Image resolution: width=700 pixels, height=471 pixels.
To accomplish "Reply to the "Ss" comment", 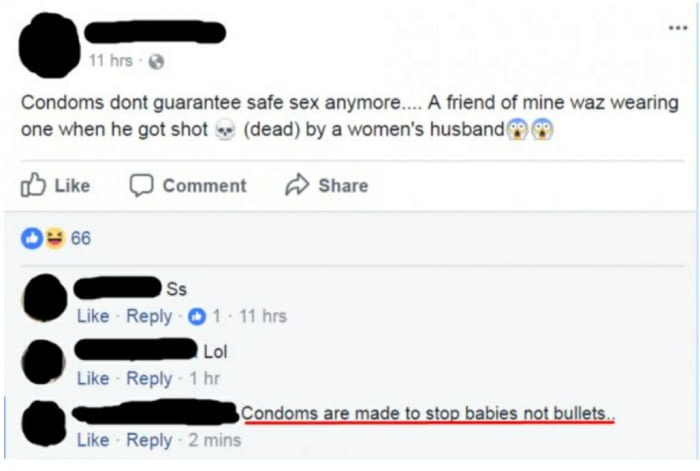I will tap(149, 316).
